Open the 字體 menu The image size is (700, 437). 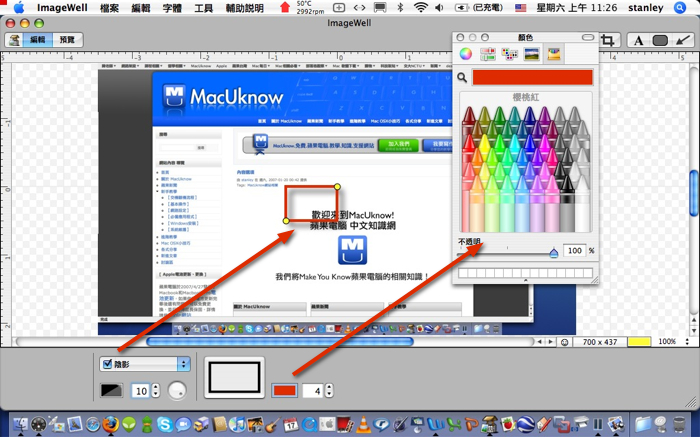[x=172, y=8]
